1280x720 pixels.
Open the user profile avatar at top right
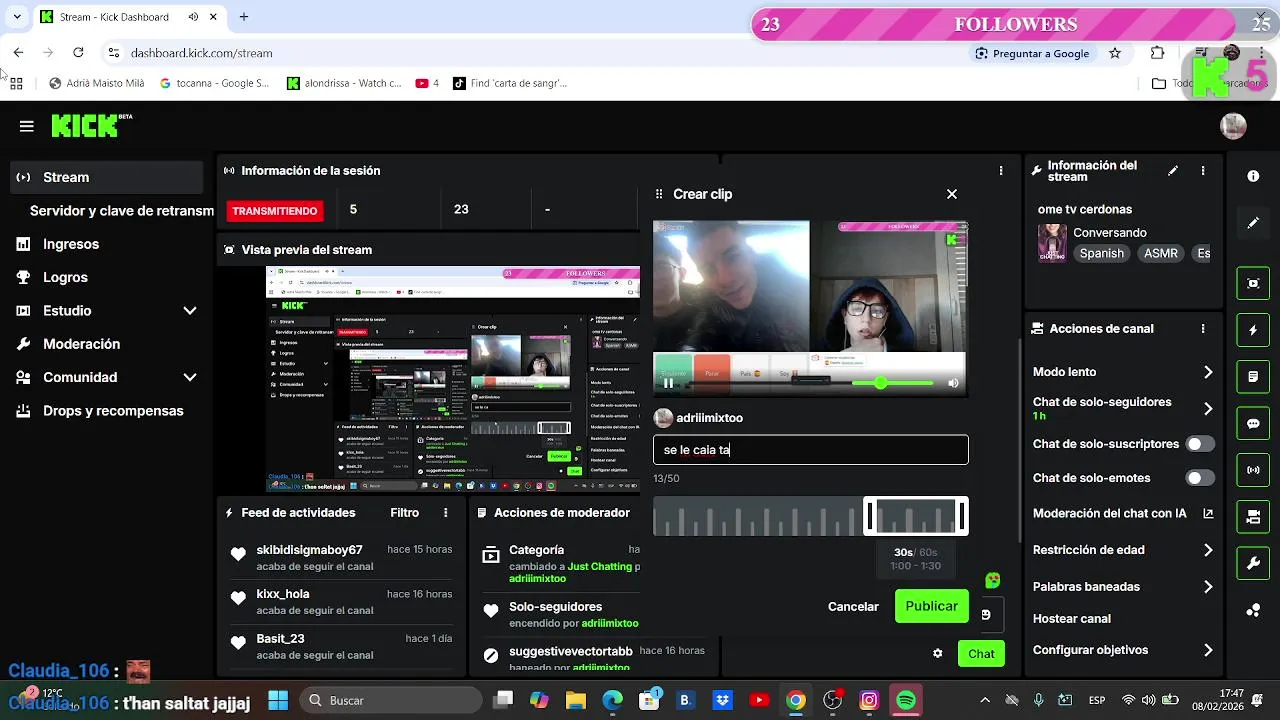1233,126
